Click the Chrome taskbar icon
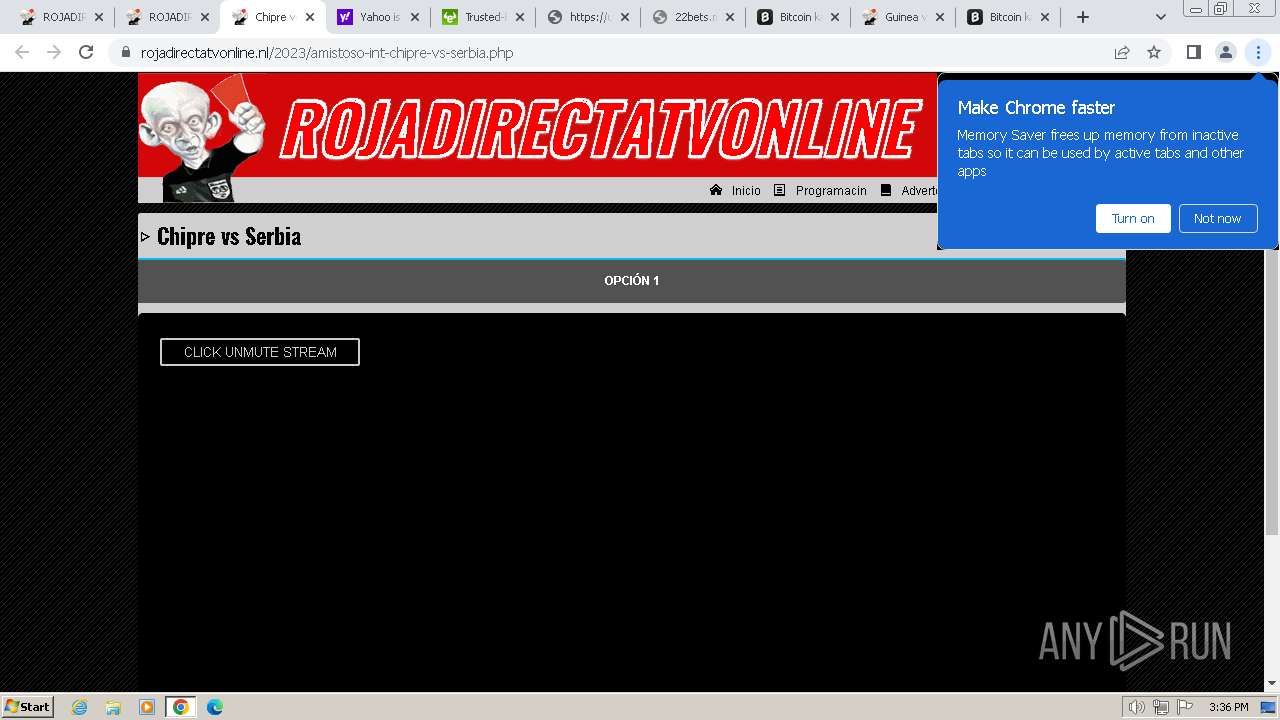The width and height of the screenshot is (1280, 720). coord(181,707)
